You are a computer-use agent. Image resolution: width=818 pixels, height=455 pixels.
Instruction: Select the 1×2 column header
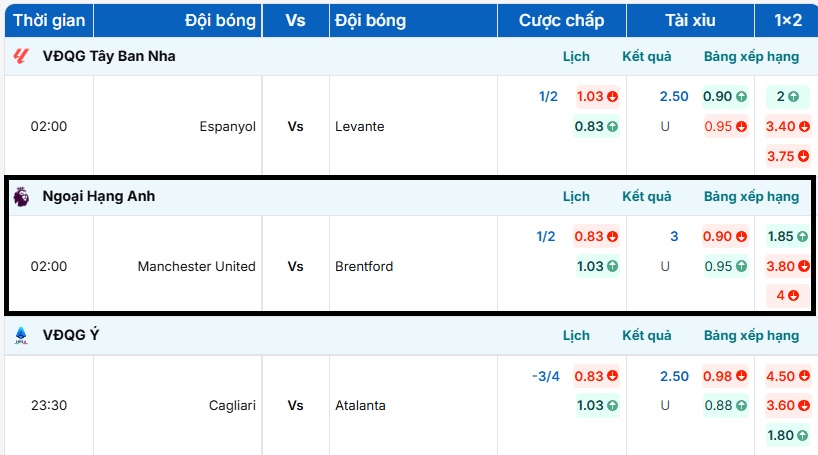pyautogui.click(x=788, y=20)
